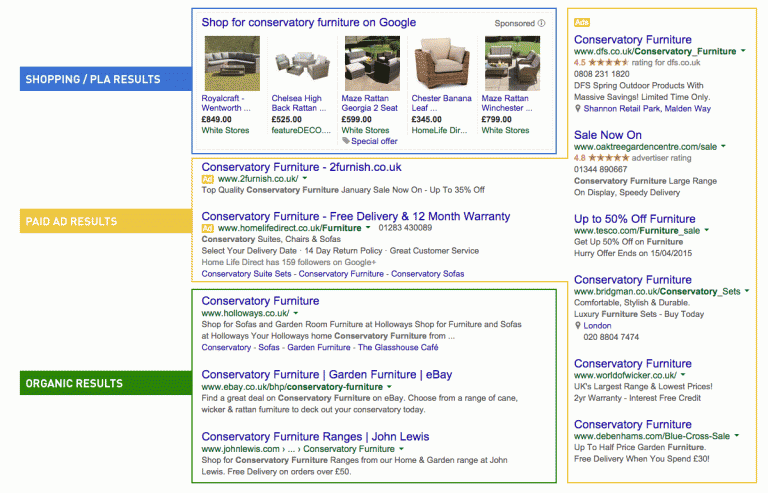Open Chester Banana Leaf chair image
Viewport: 768px width, 493px height.
point(442,63)
